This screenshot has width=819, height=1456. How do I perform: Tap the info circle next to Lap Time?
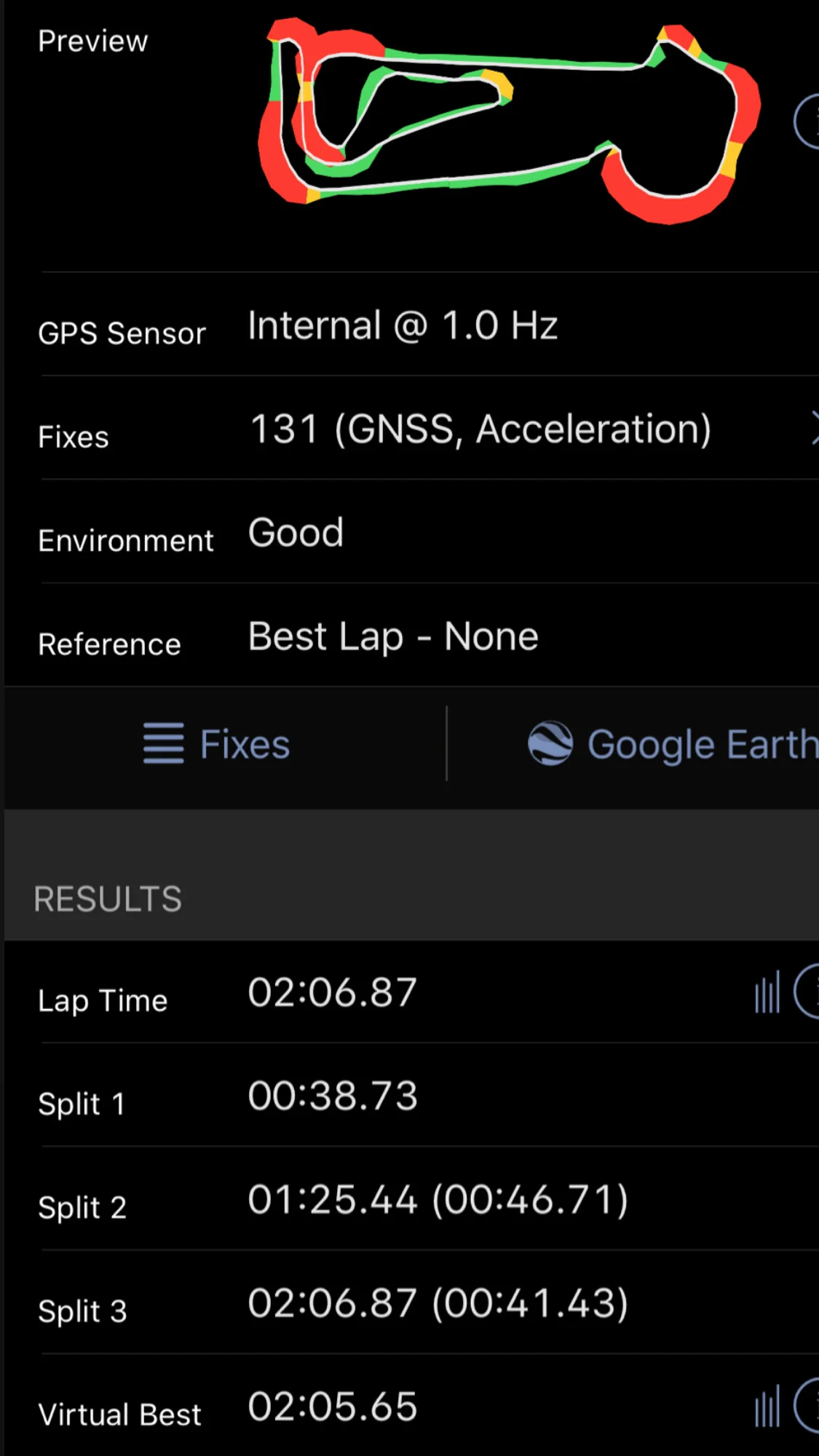point(807,992)
